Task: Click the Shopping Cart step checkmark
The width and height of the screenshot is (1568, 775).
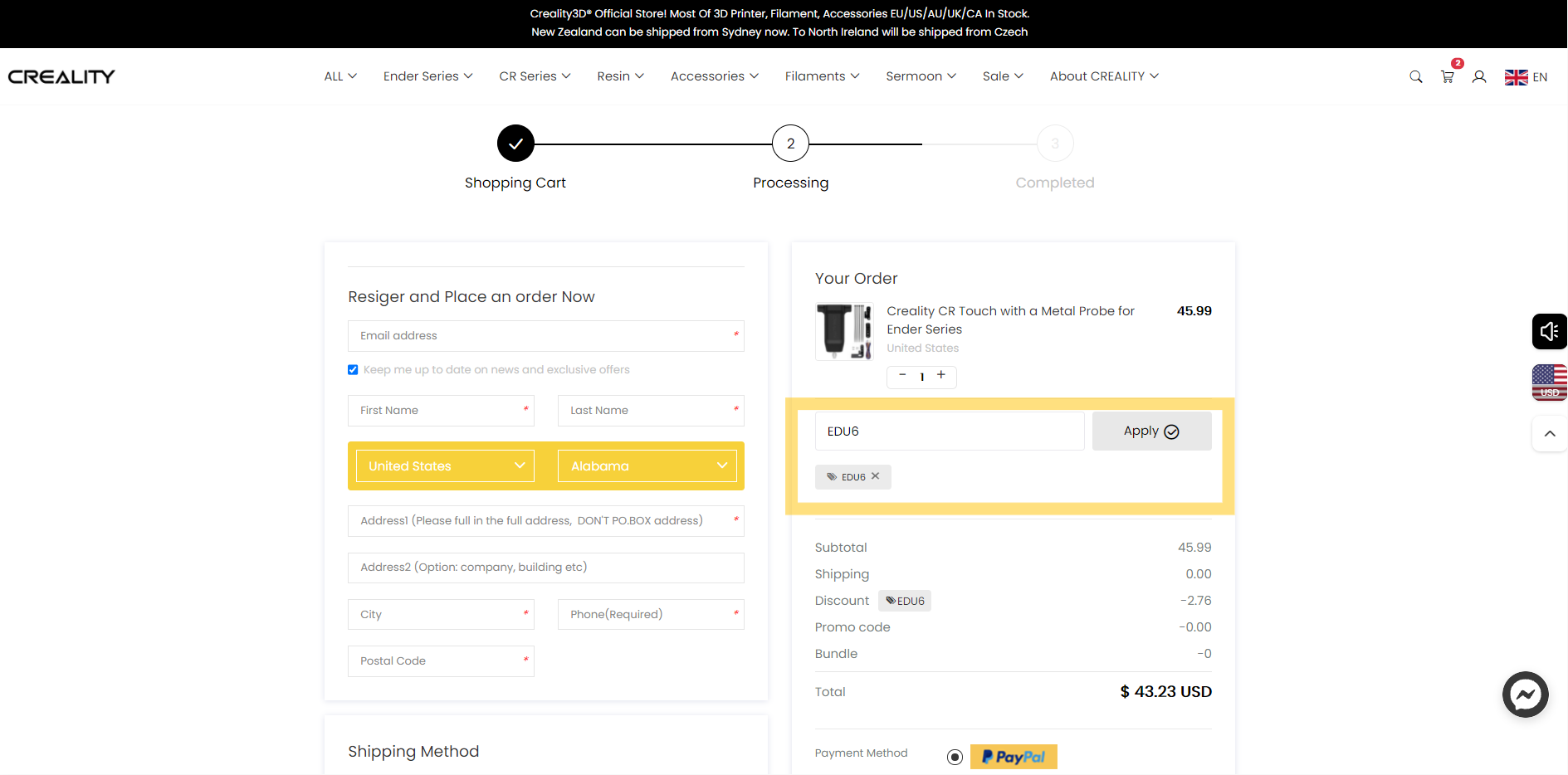Action: click(x=515, y=144)
